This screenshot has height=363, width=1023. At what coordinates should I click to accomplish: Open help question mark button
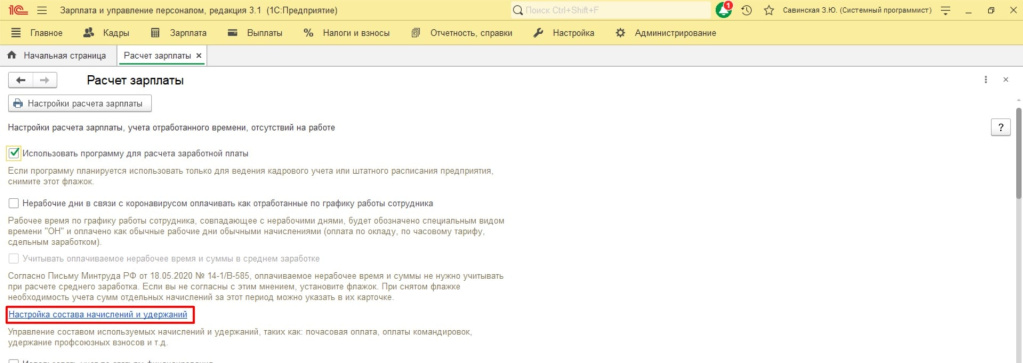pos(1000,128)
